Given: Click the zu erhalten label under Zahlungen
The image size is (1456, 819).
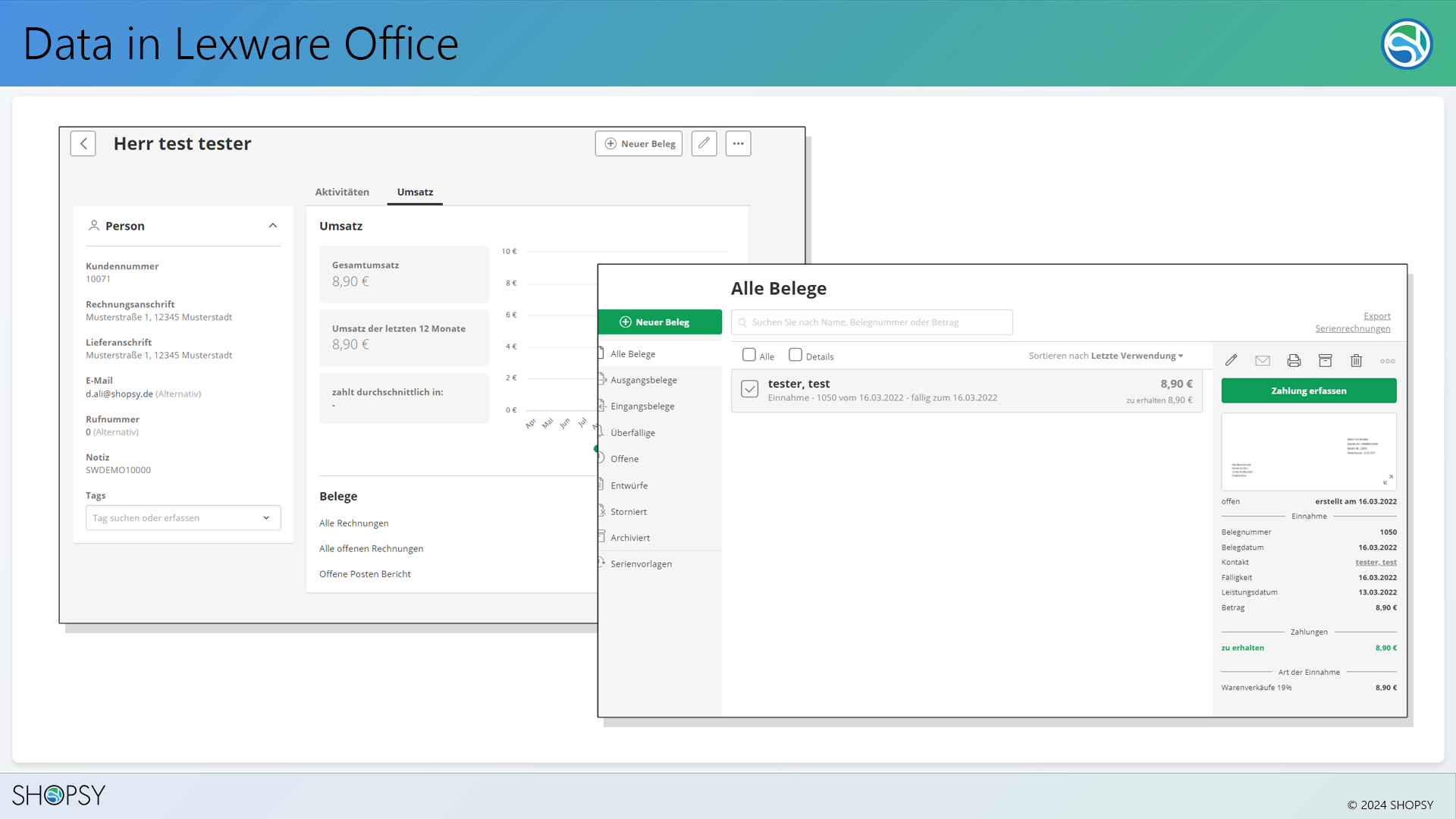Looking at the screenshot, I should [1242, 648].
